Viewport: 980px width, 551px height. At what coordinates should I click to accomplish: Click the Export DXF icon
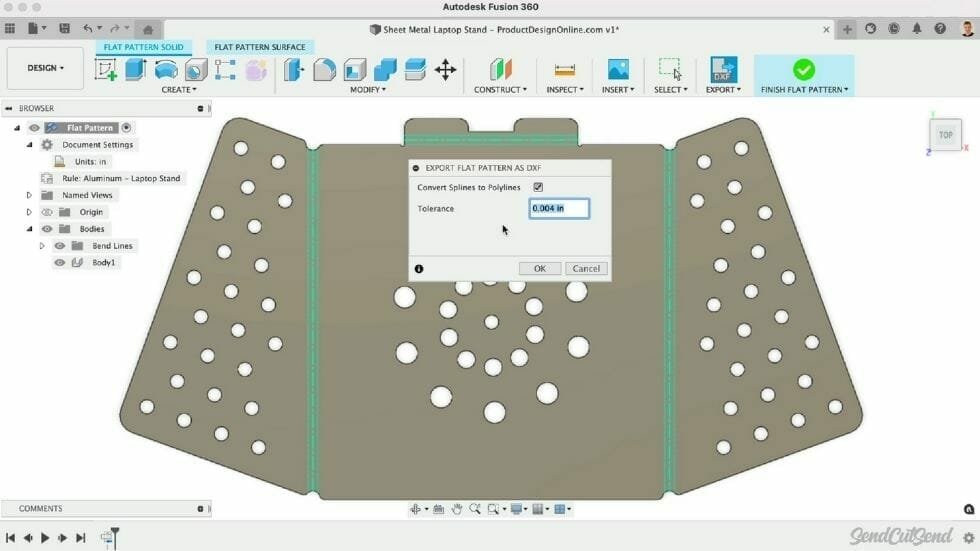click(x=723, y=69)
